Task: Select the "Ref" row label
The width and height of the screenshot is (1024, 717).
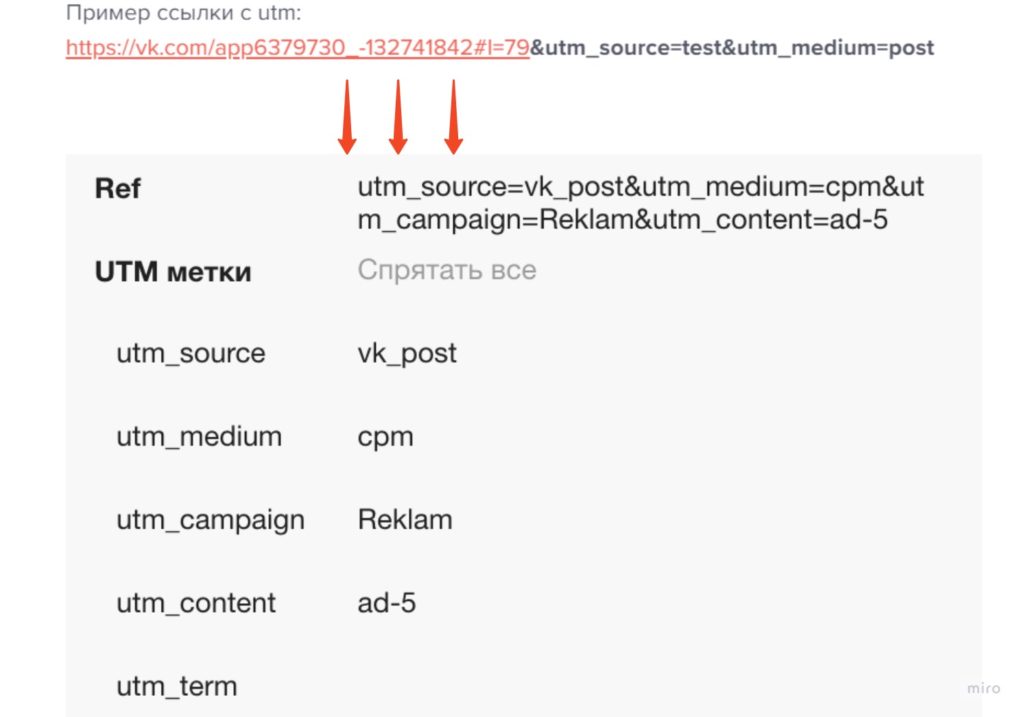Action: [118, 188]
